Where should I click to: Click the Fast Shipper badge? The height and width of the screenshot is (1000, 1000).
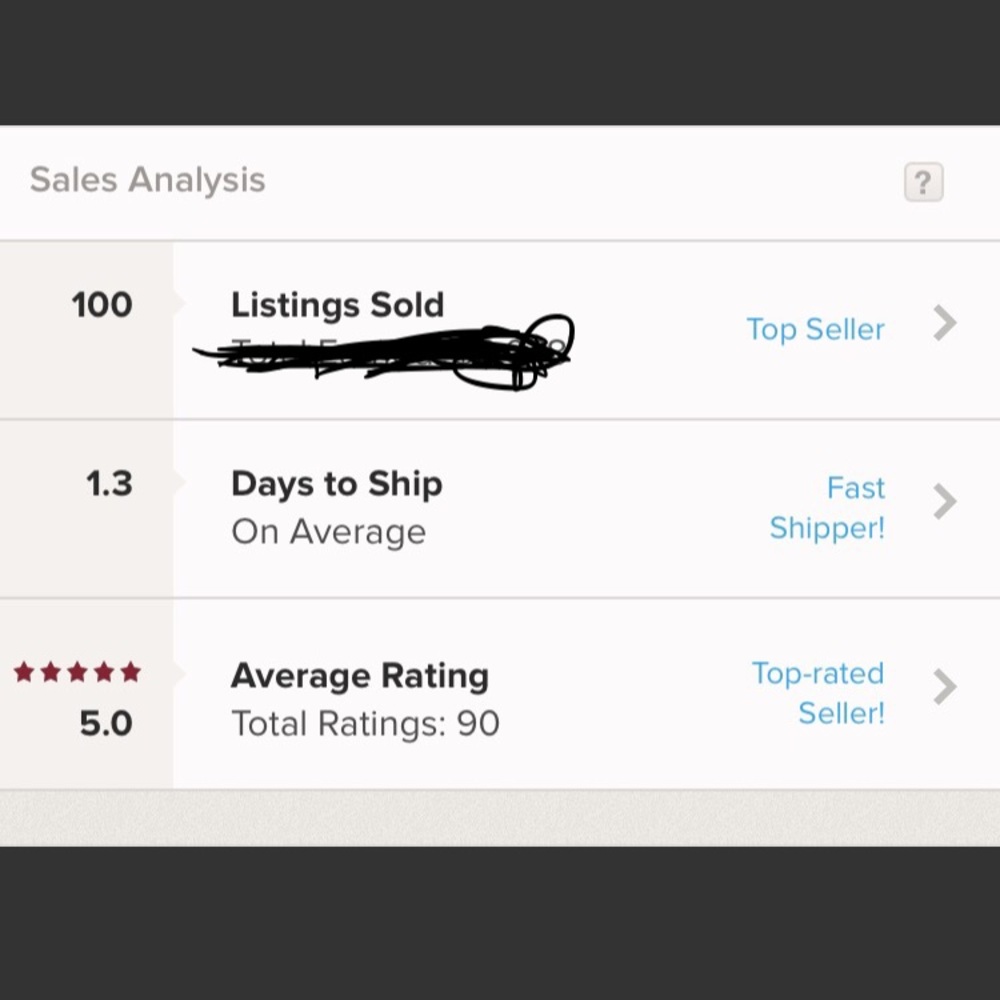828,508
